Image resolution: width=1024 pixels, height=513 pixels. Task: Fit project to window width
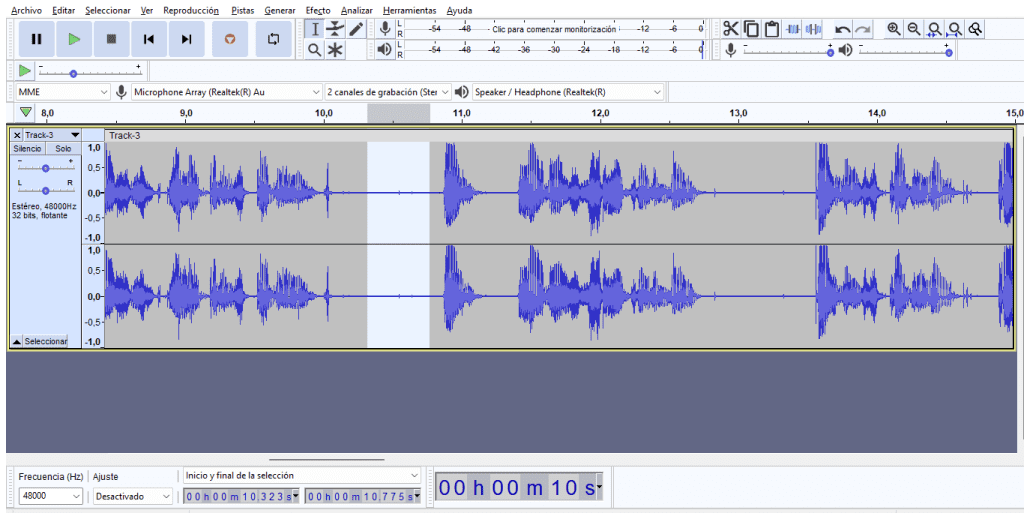coord(955,29)
